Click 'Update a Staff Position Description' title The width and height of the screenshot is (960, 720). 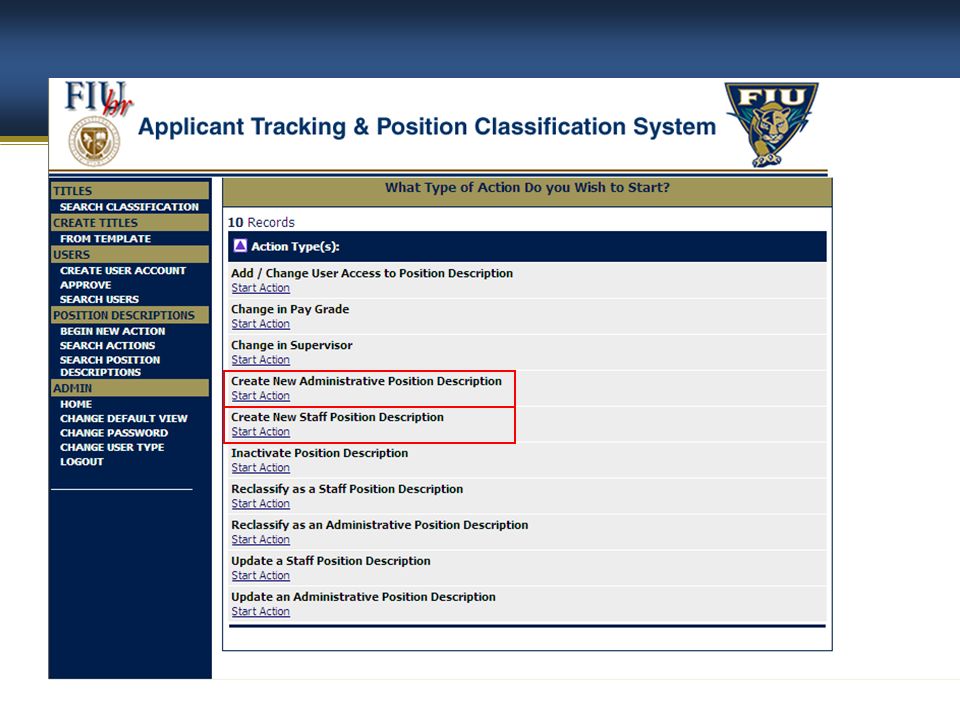tap(331, 561)
